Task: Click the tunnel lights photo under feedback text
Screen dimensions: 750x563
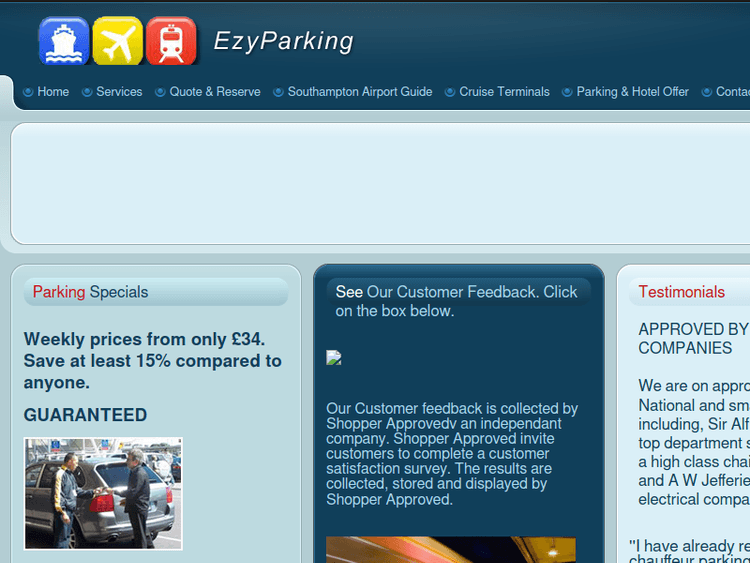Action: point(451,550)
